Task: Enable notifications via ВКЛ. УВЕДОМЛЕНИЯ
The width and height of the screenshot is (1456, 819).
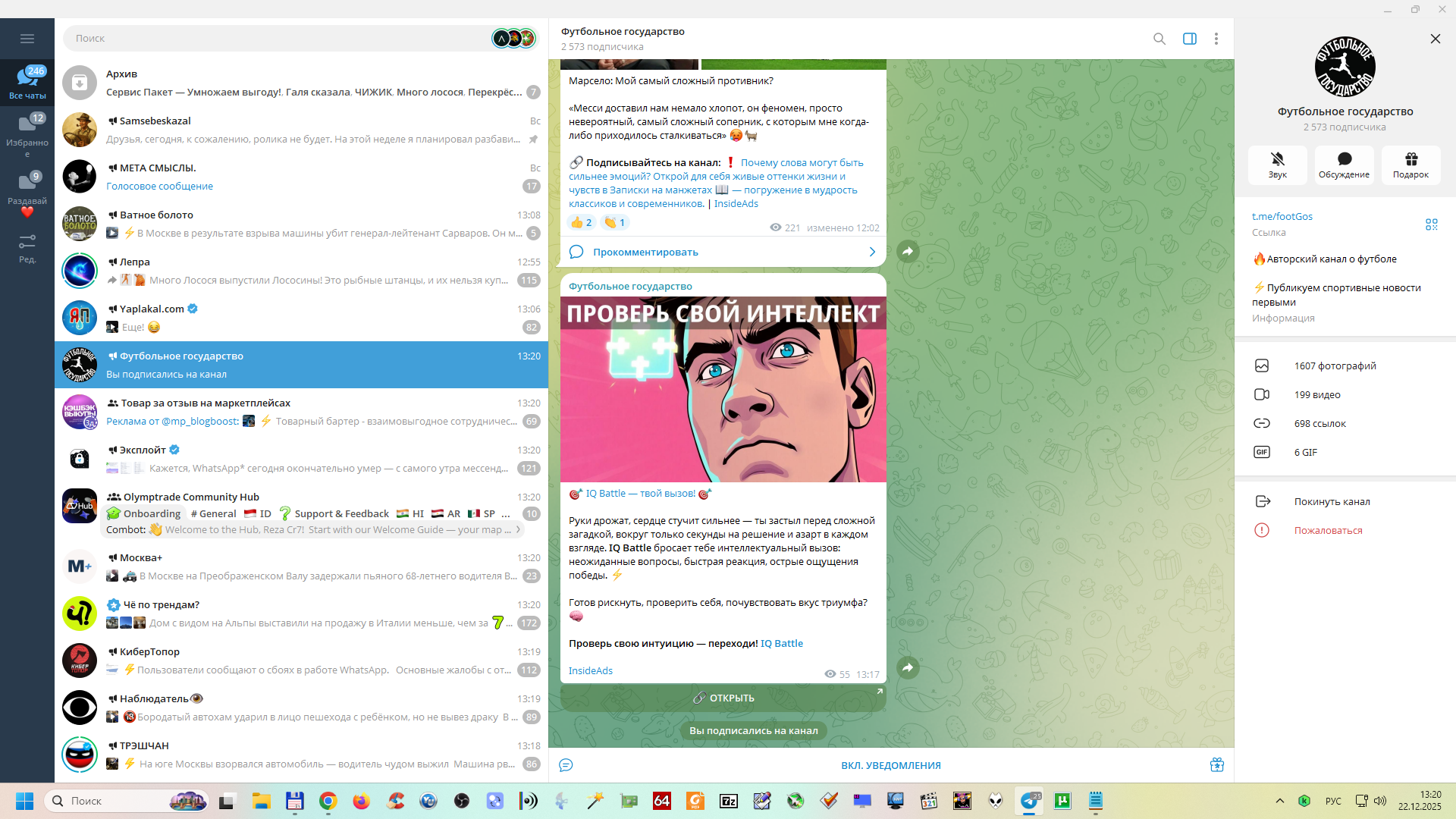Action: 890,765
